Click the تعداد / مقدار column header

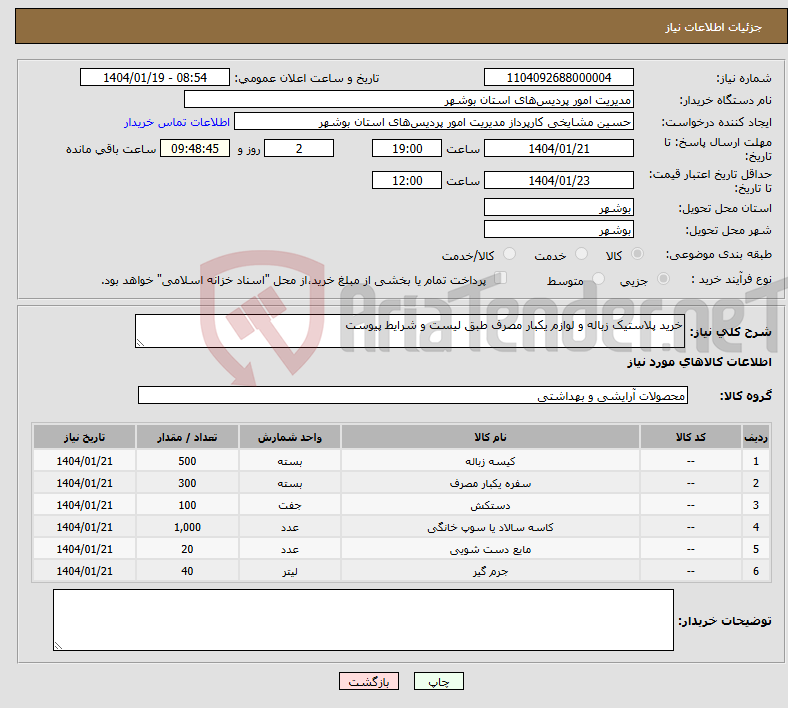[187, 438]
